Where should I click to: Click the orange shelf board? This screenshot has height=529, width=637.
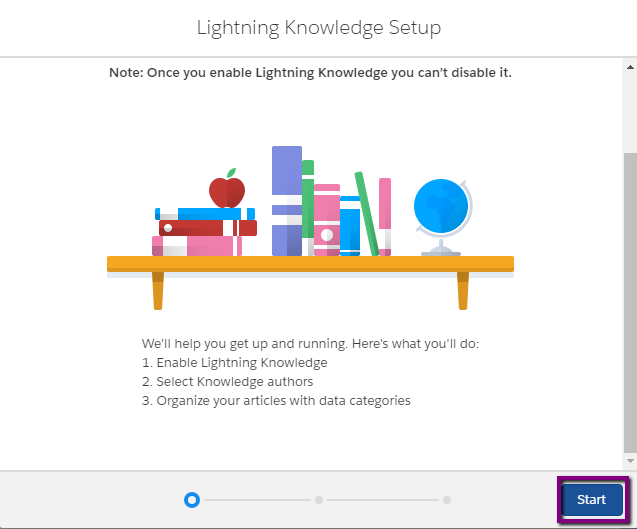coord(310,264)
